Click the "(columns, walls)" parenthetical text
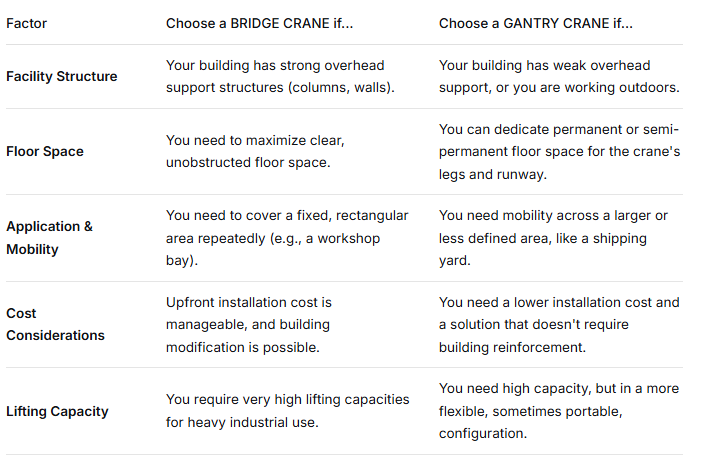The height and width of the screenshot is (455, 709). tap(343, 87)
